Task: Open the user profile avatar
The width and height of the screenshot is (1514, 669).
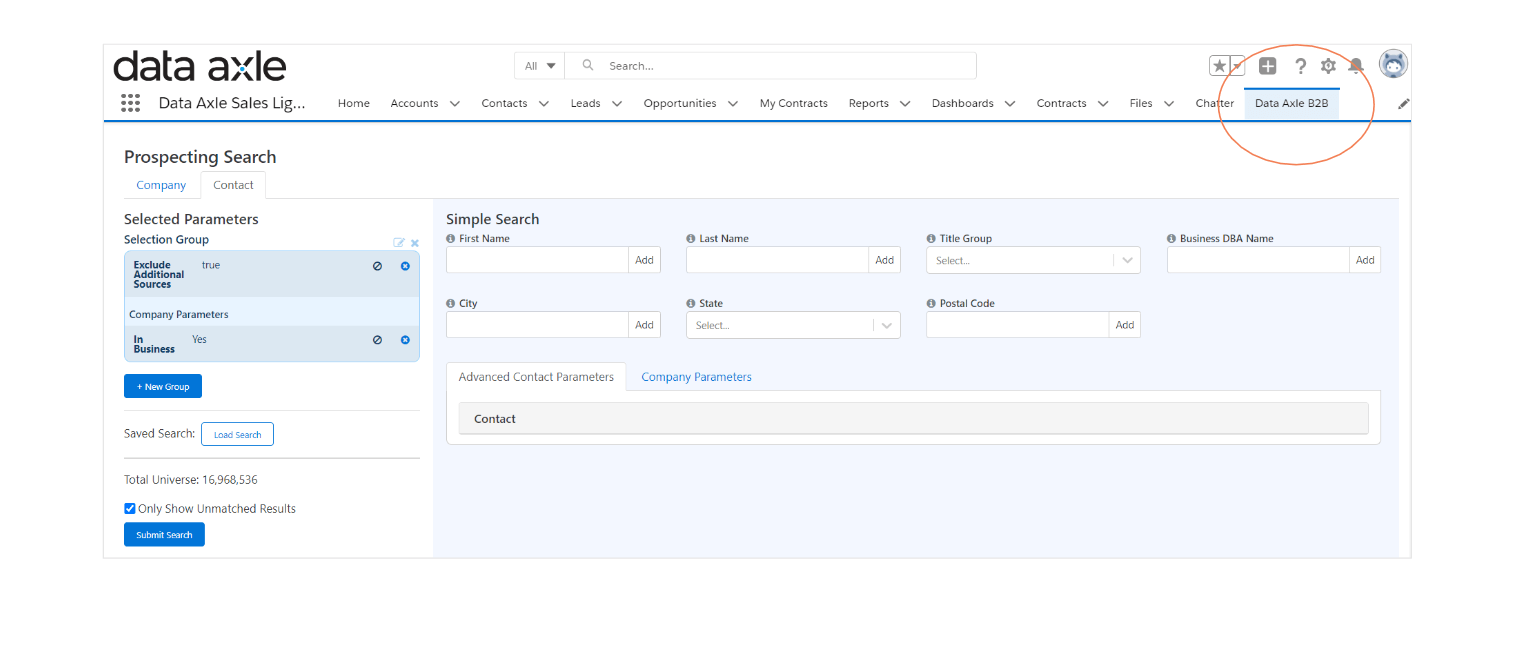Action: 1393,64
